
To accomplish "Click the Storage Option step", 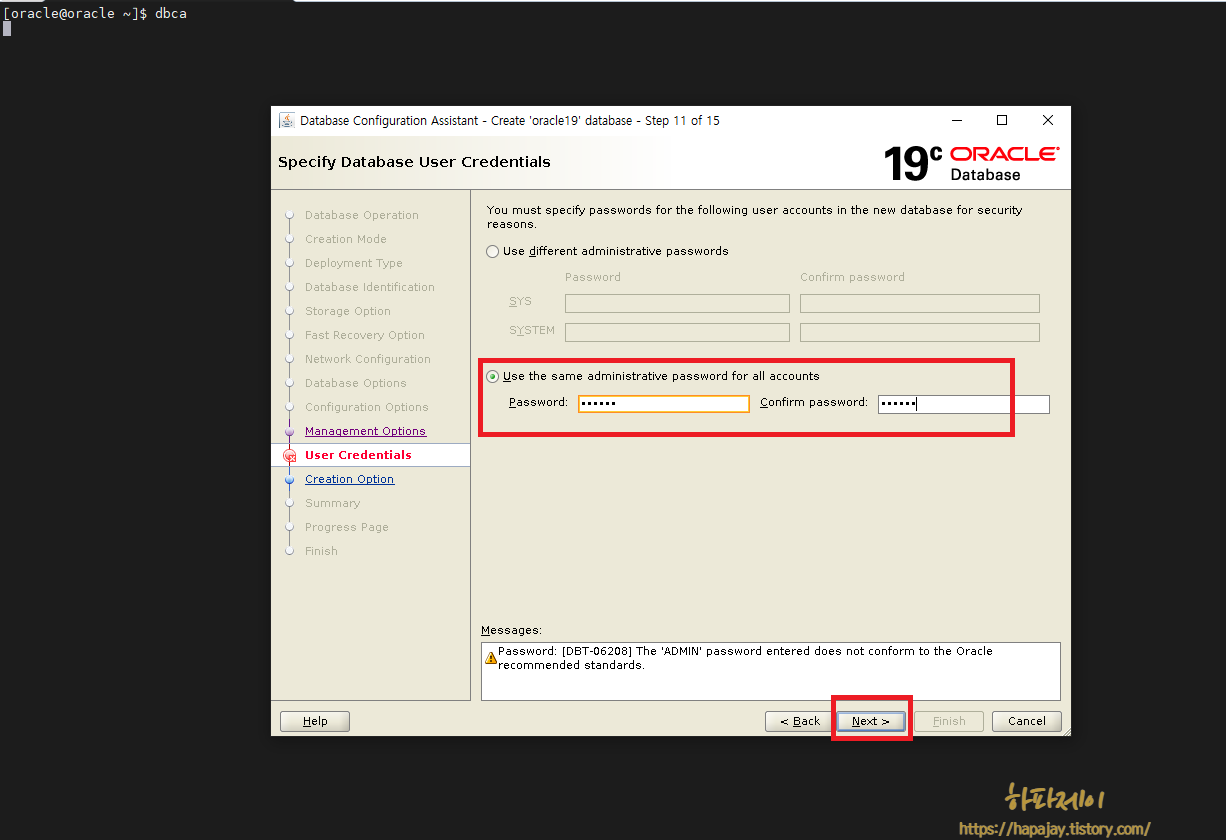I will [x=348, y=311].
